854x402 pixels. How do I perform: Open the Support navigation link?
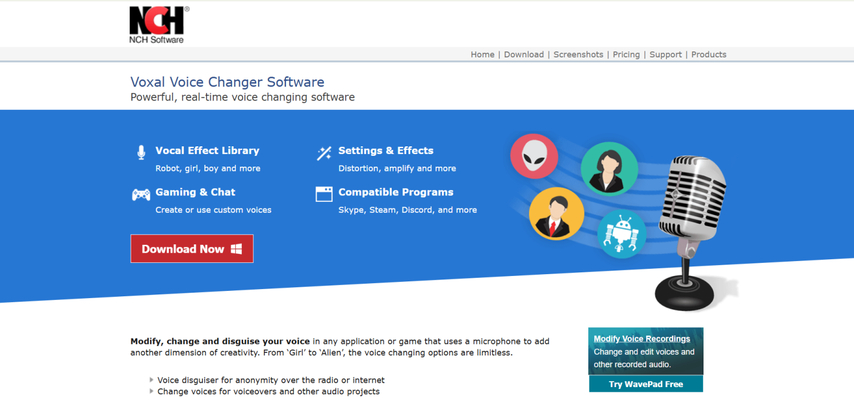666,54
